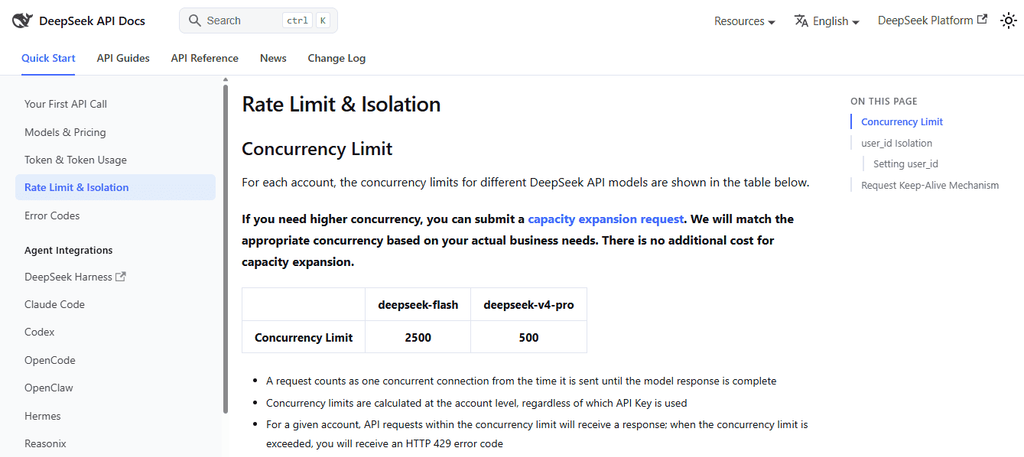Toggle the light/dark mode sun icon
1024x457 pixels.
(1008, 21)
